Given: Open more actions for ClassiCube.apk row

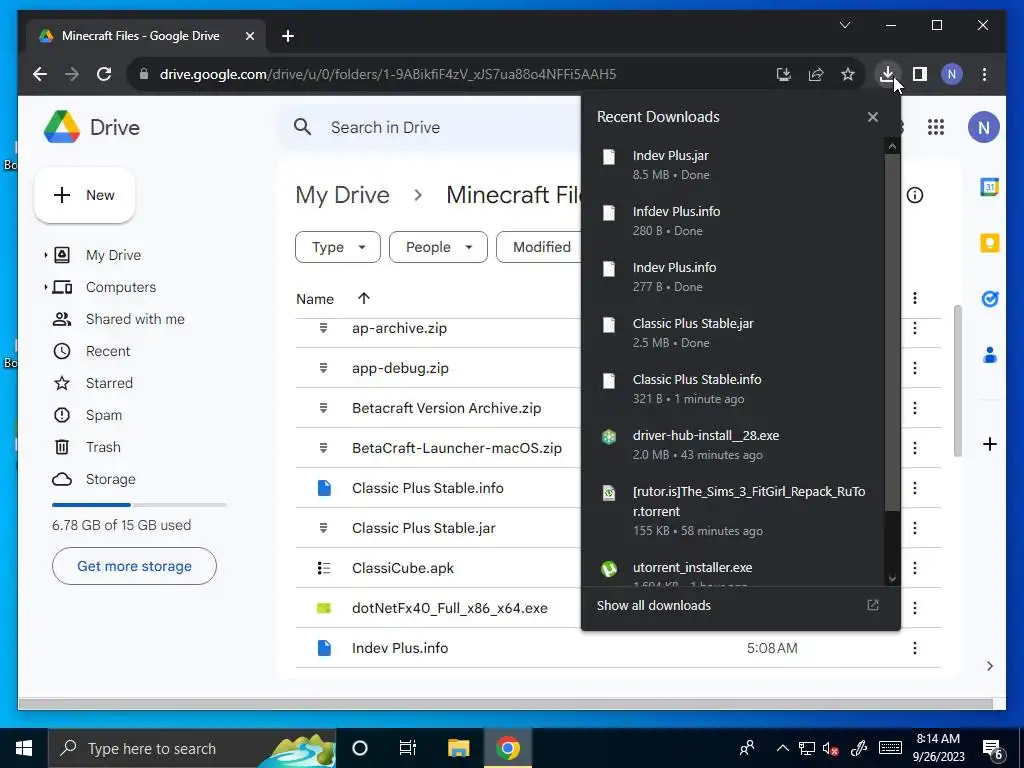Looking at the screenshot, I should (x=915, y=568).
